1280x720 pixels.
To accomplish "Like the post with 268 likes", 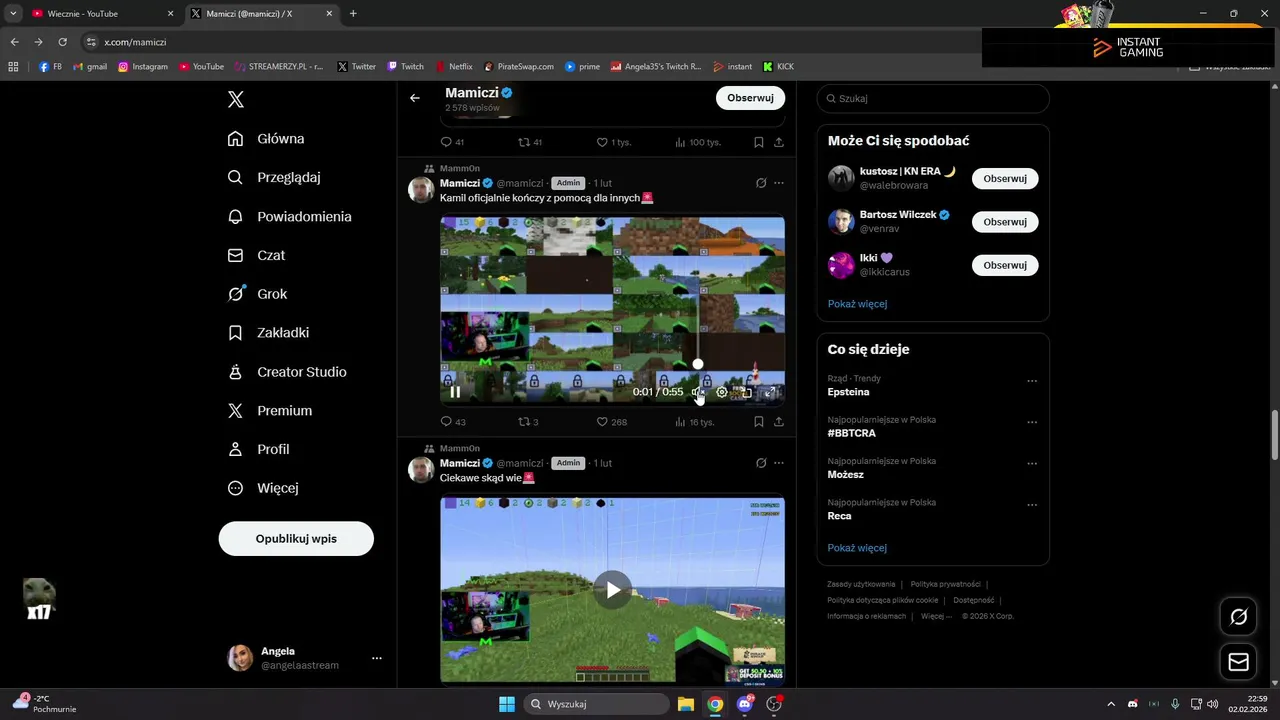I will [x=612, y=422].
